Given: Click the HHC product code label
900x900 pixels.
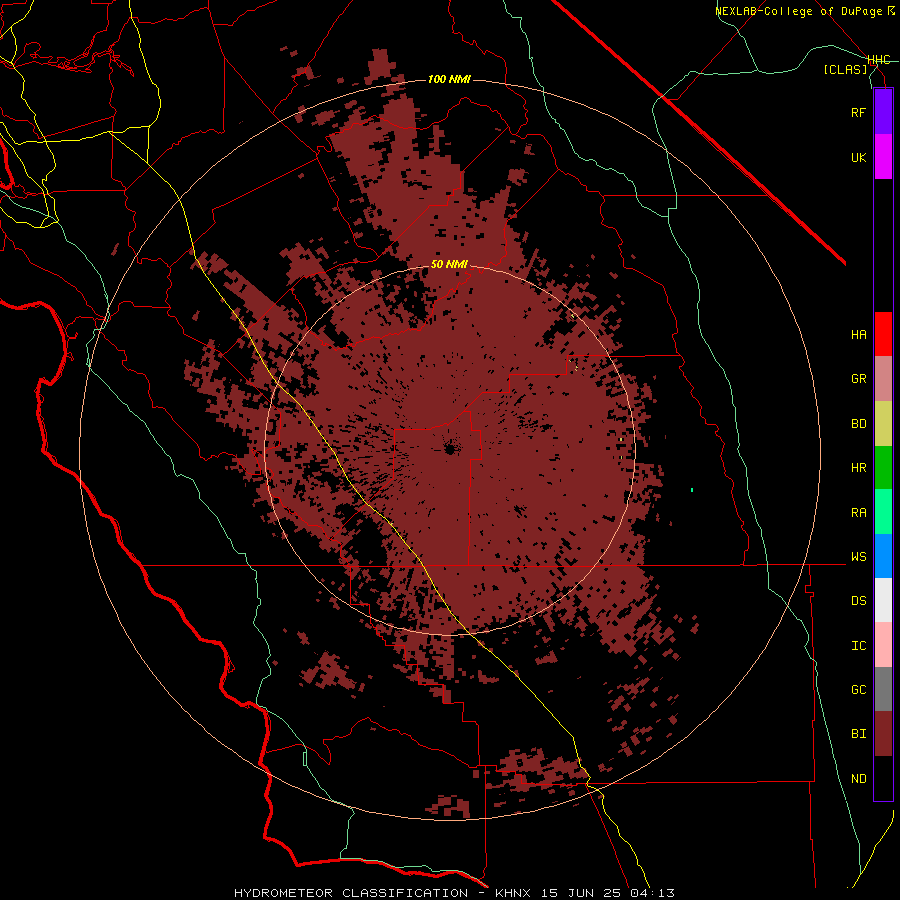Looking at the screenshot, I should point(879,60).
